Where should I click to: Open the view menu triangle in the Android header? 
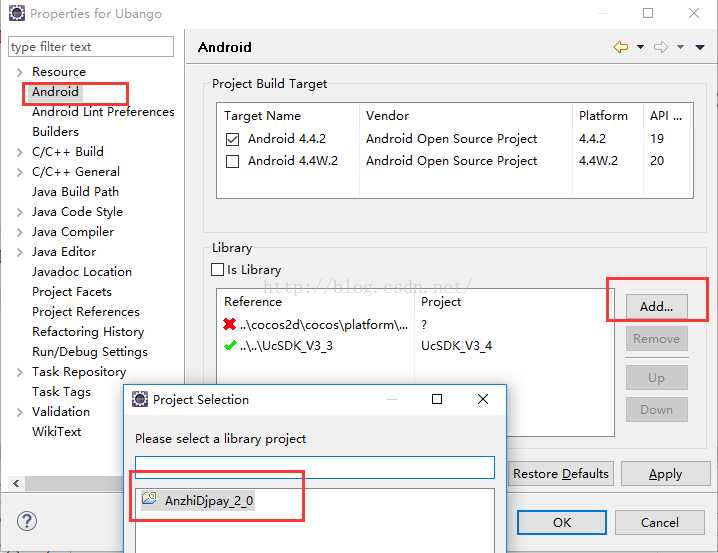pyautogui.click(x=700, y=47)
